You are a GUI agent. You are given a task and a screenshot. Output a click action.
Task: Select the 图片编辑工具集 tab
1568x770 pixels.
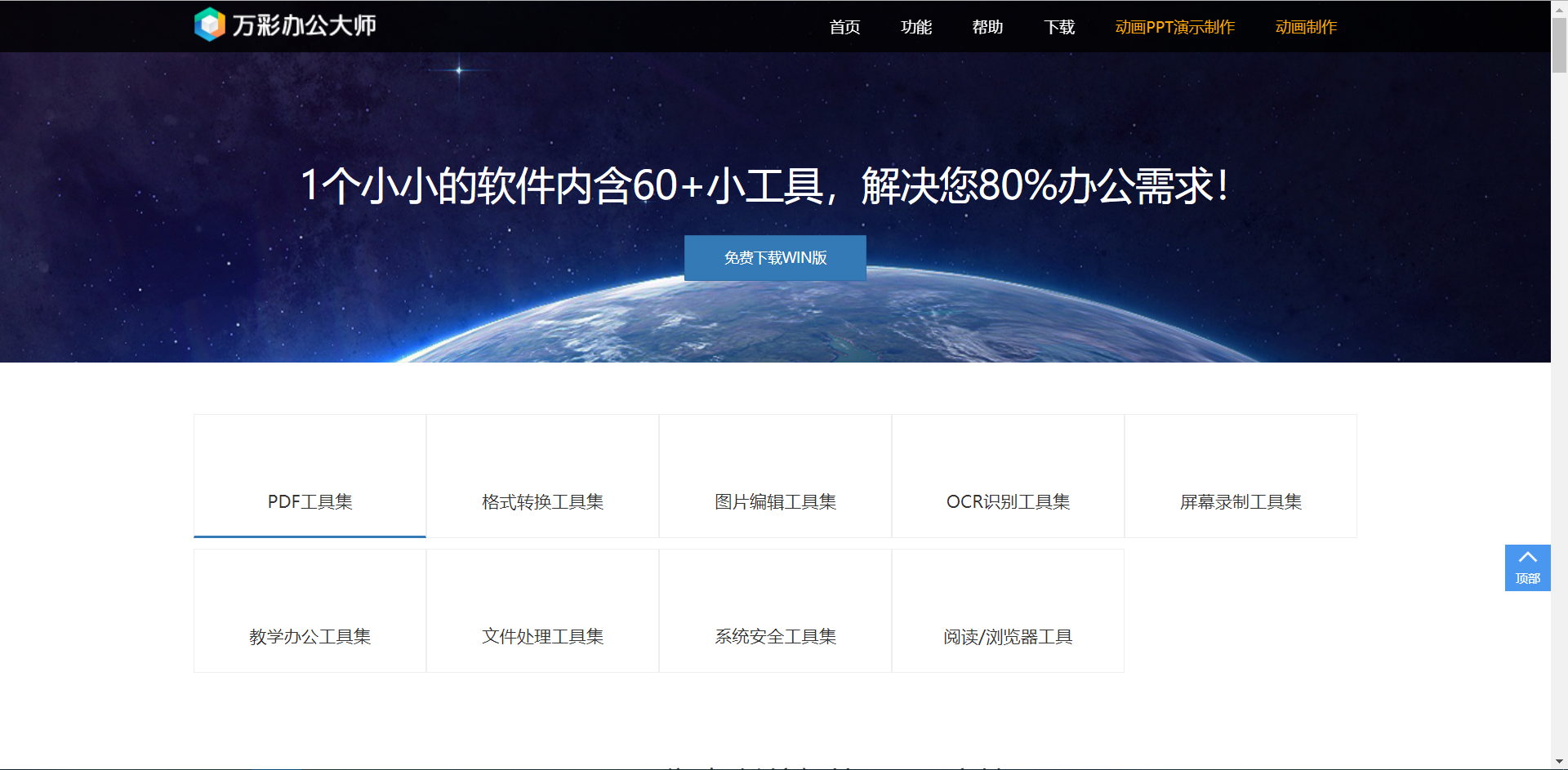(x=775, y=476)
